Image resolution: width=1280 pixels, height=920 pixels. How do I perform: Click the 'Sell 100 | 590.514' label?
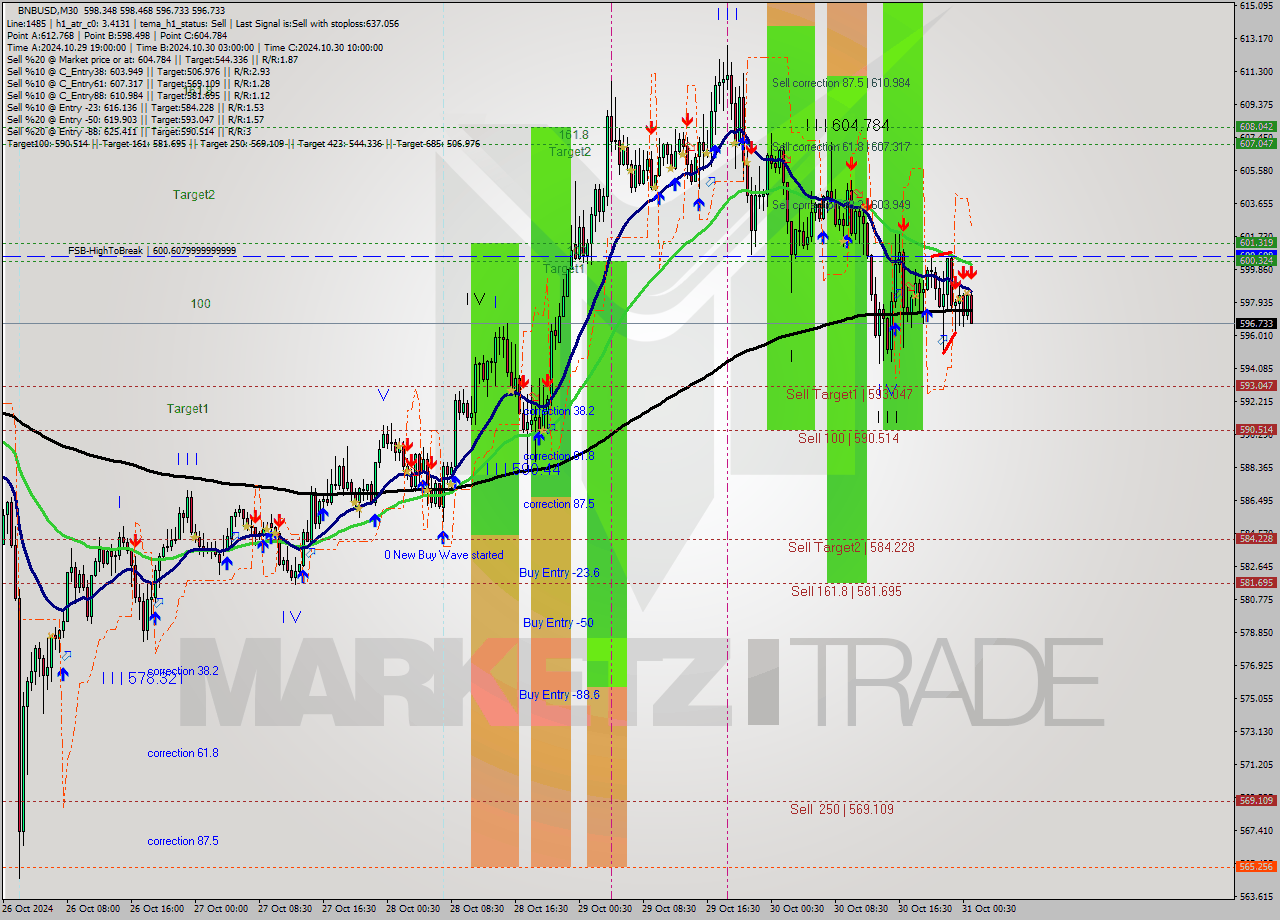848,438
